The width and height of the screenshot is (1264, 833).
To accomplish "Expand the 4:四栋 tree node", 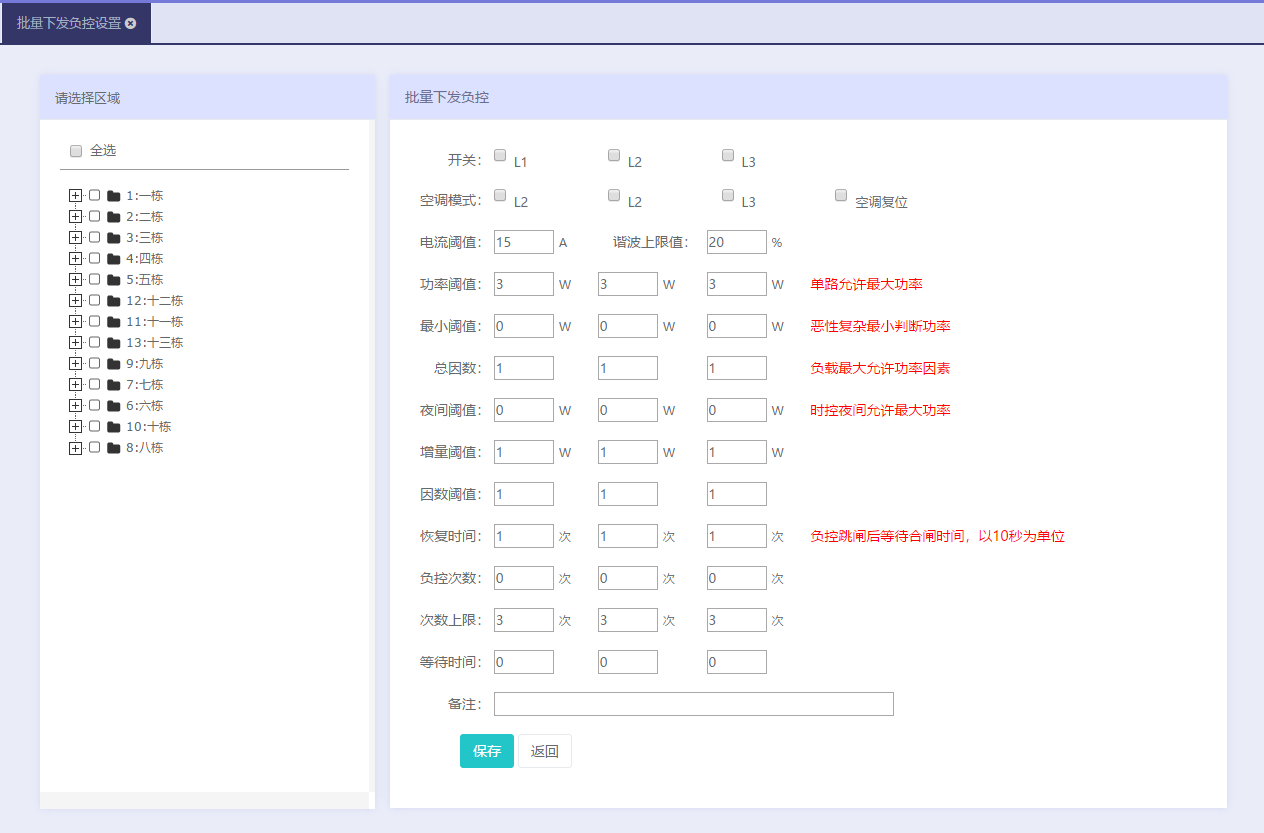I will pyautogui.click(x=75, y=258).
